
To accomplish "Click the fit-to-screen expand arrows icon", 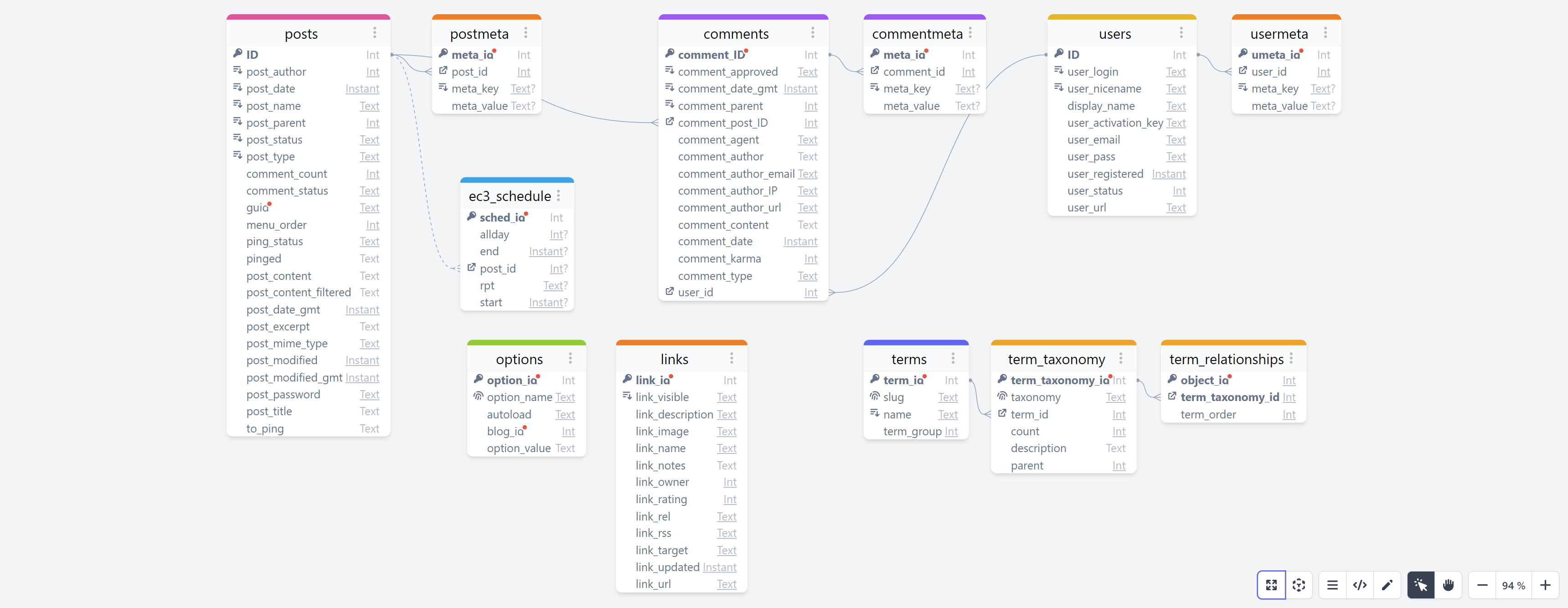I will (x=1271, y=585).
